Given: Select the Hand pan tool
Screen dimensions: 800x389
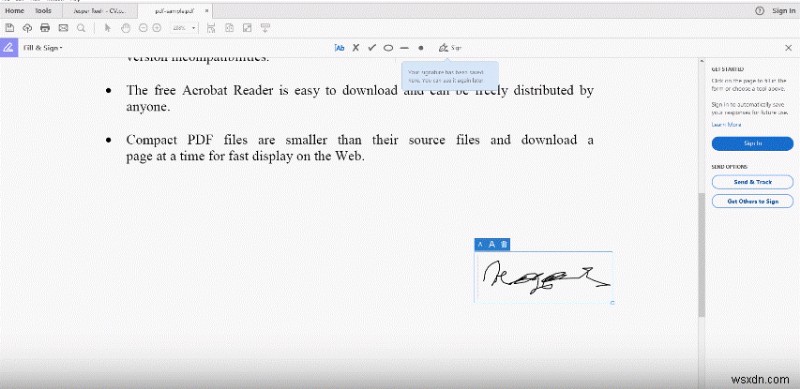Looking at the screenshot, I should point(126,28).
